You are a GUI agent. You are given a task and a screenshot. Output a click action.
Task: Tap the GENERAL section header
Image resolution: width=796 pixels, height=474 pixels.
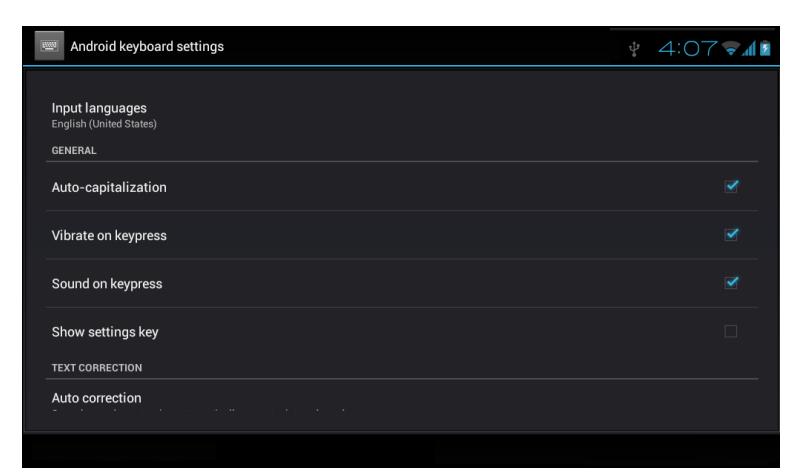tap(74, 151)
